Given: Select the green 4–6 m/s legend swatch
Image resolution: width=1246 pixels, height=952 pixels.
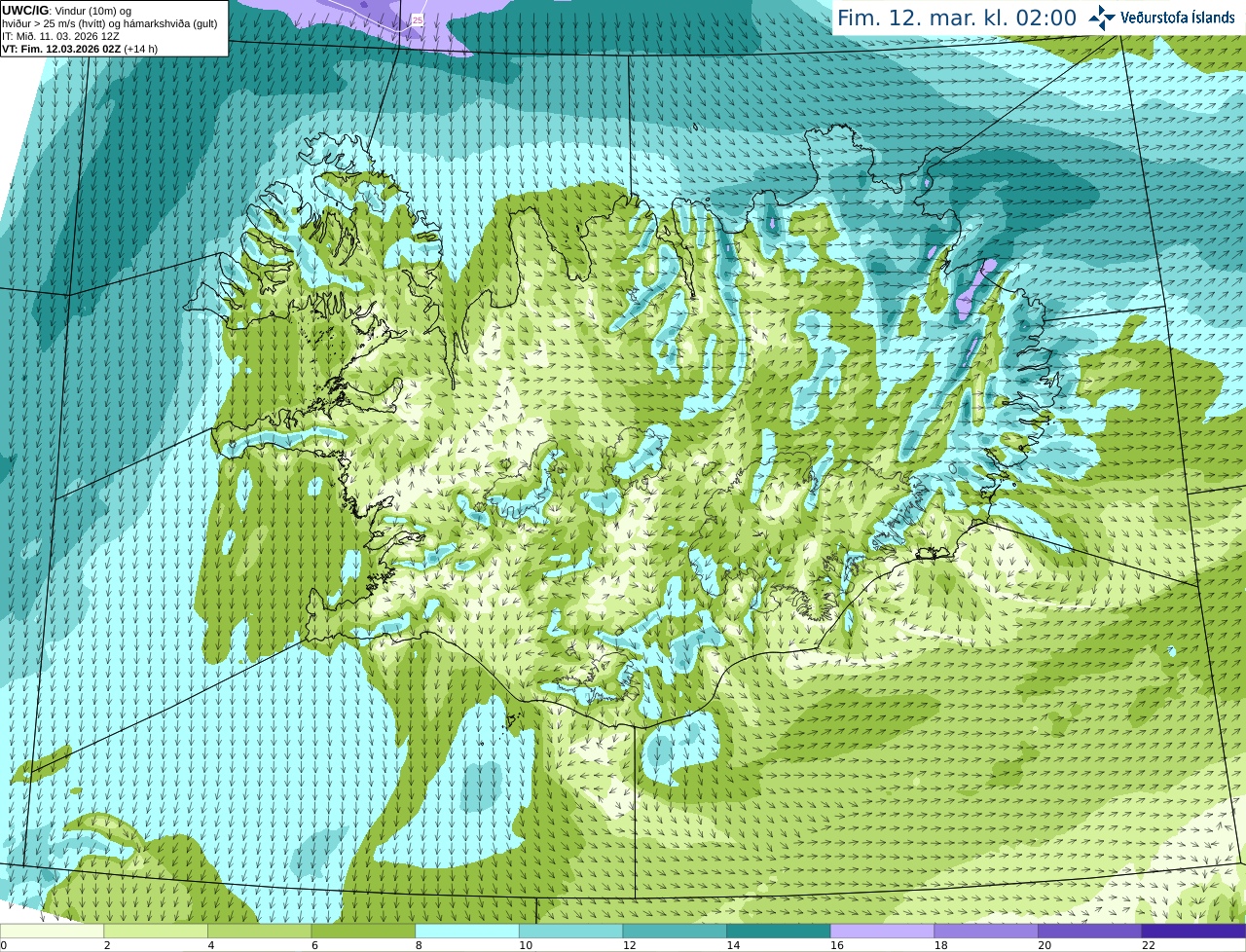Looking at the screenshot, I should coord(260,931).
